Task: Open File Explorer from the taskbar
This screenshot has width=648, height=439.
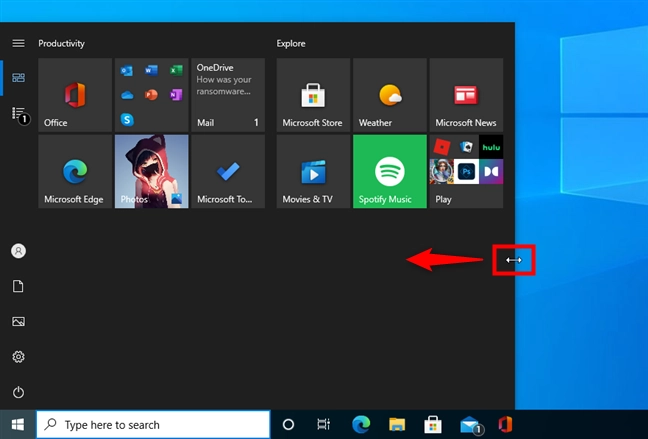Action: [x=397, y=425]
